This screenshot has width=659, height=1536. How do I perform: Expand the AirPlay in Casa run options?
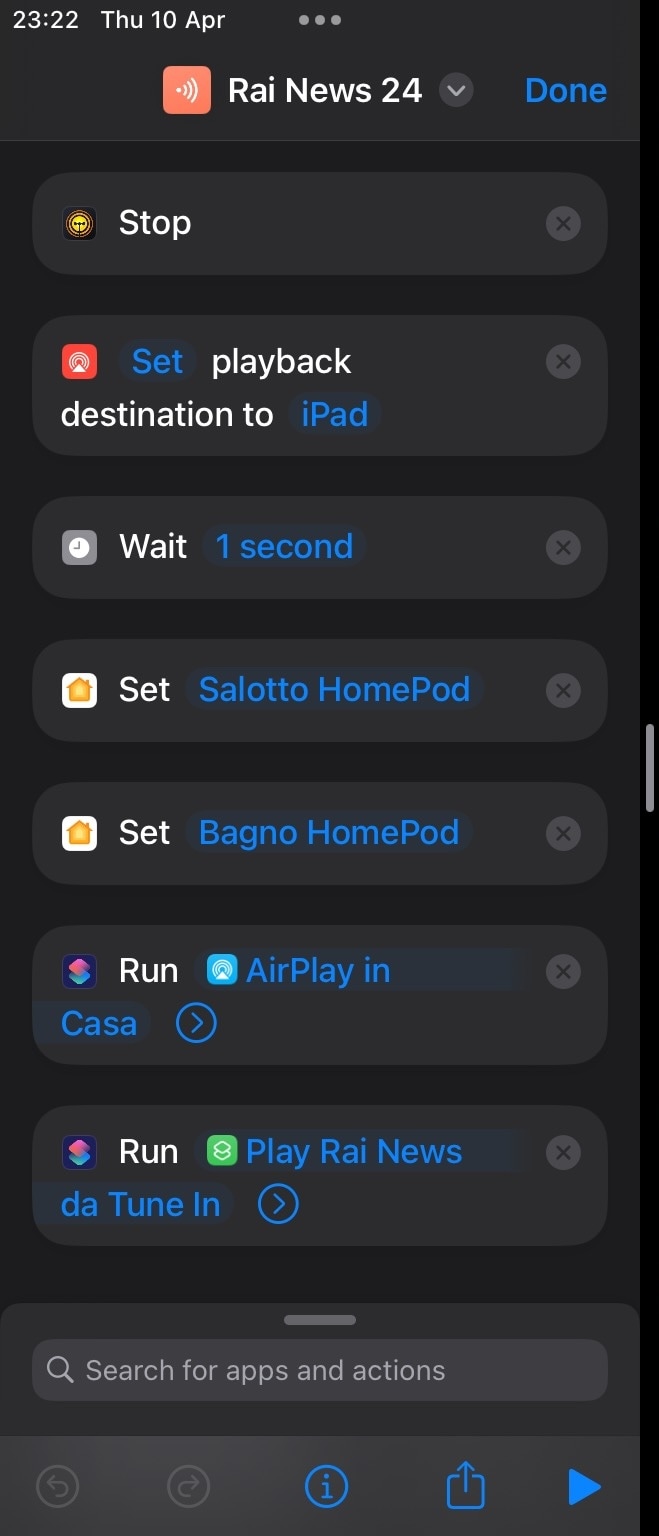coord(196,1023)
